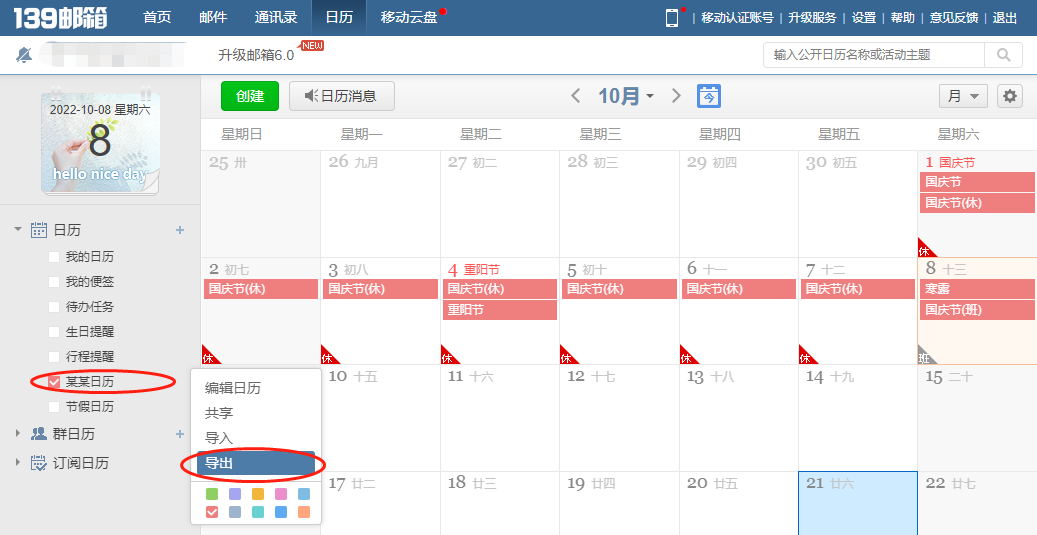
Task: Open calendar settings gear icon
Action: coord(1010,96)
